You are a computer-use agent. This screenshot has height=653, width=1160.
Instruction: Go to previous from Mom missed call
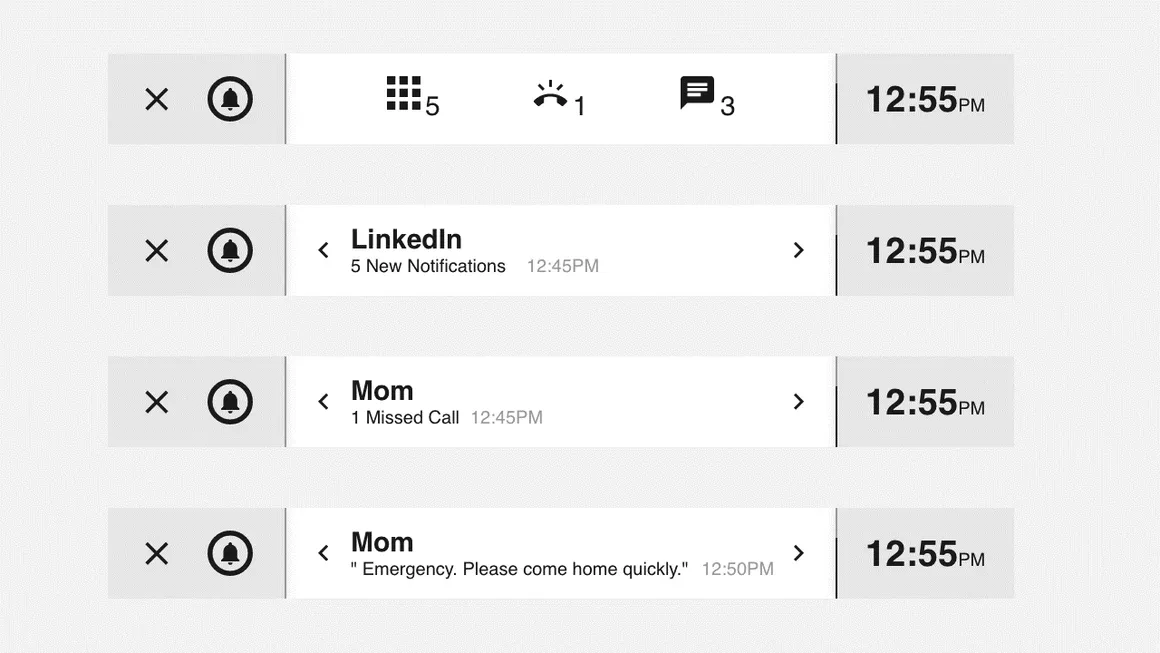click(x=323, y=402)
